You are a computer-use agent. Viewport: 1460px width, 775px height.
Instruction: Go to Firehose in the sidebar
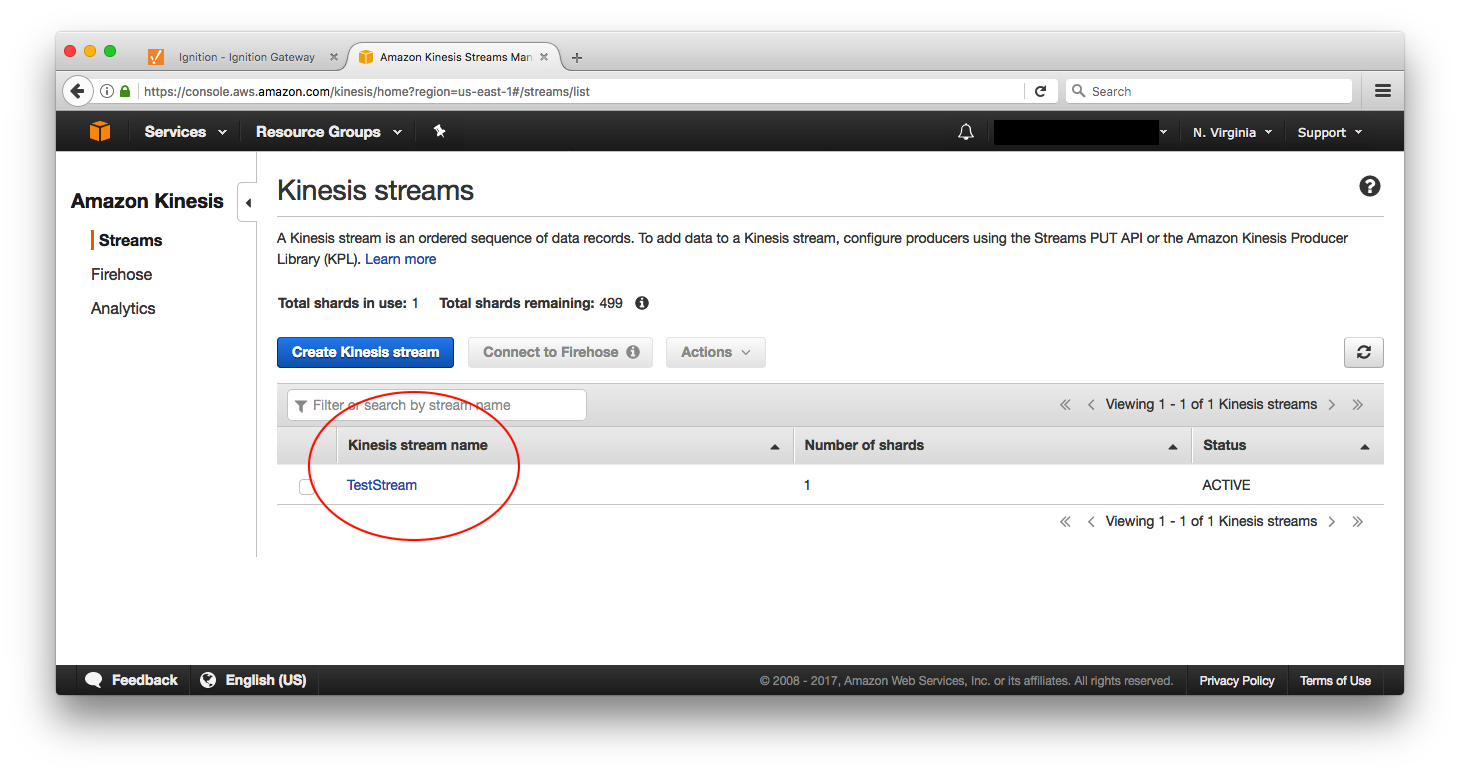[121, 274]
